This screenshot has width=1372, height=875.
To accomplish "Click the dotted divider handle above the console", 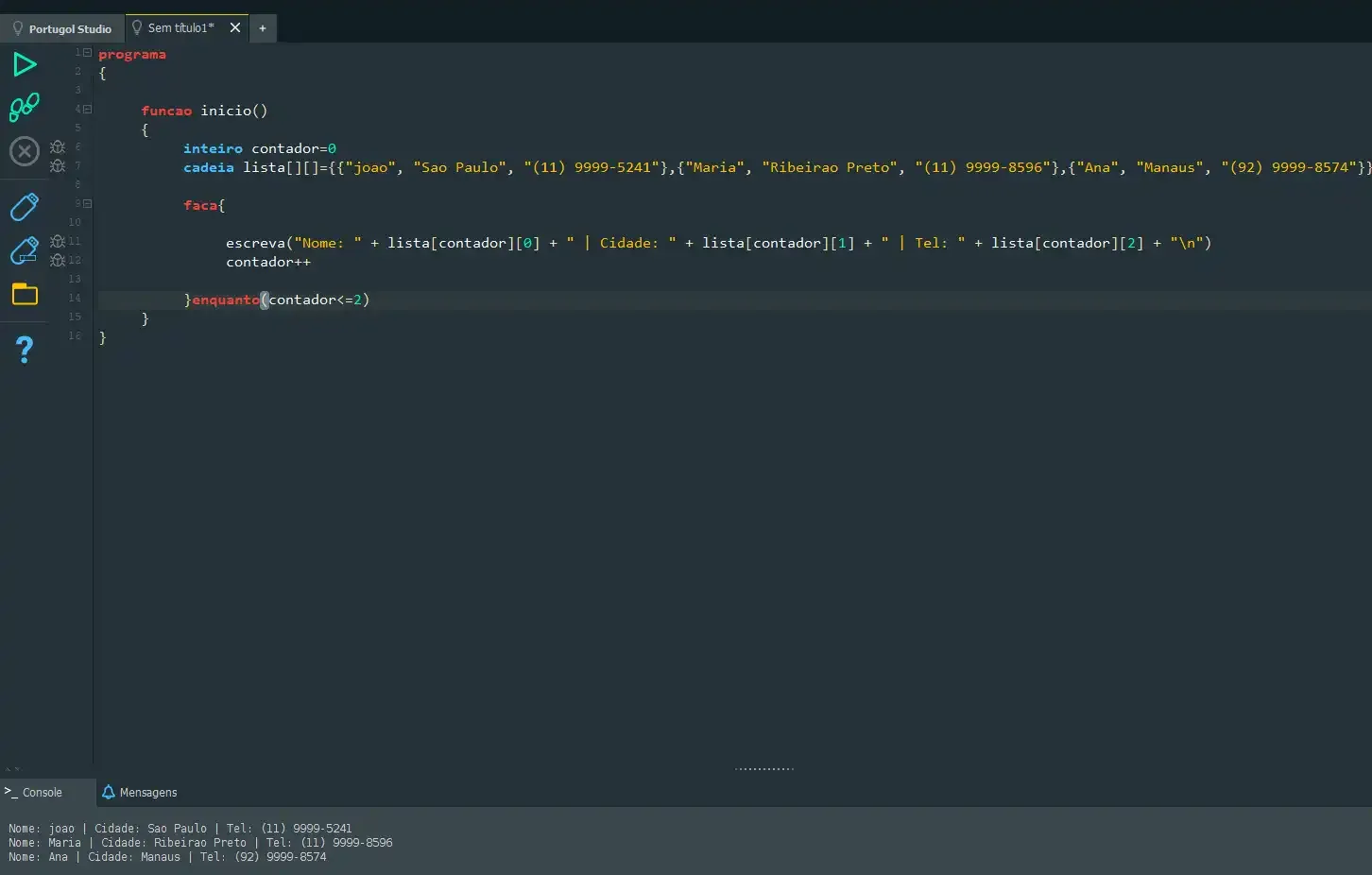I will 764,769.
